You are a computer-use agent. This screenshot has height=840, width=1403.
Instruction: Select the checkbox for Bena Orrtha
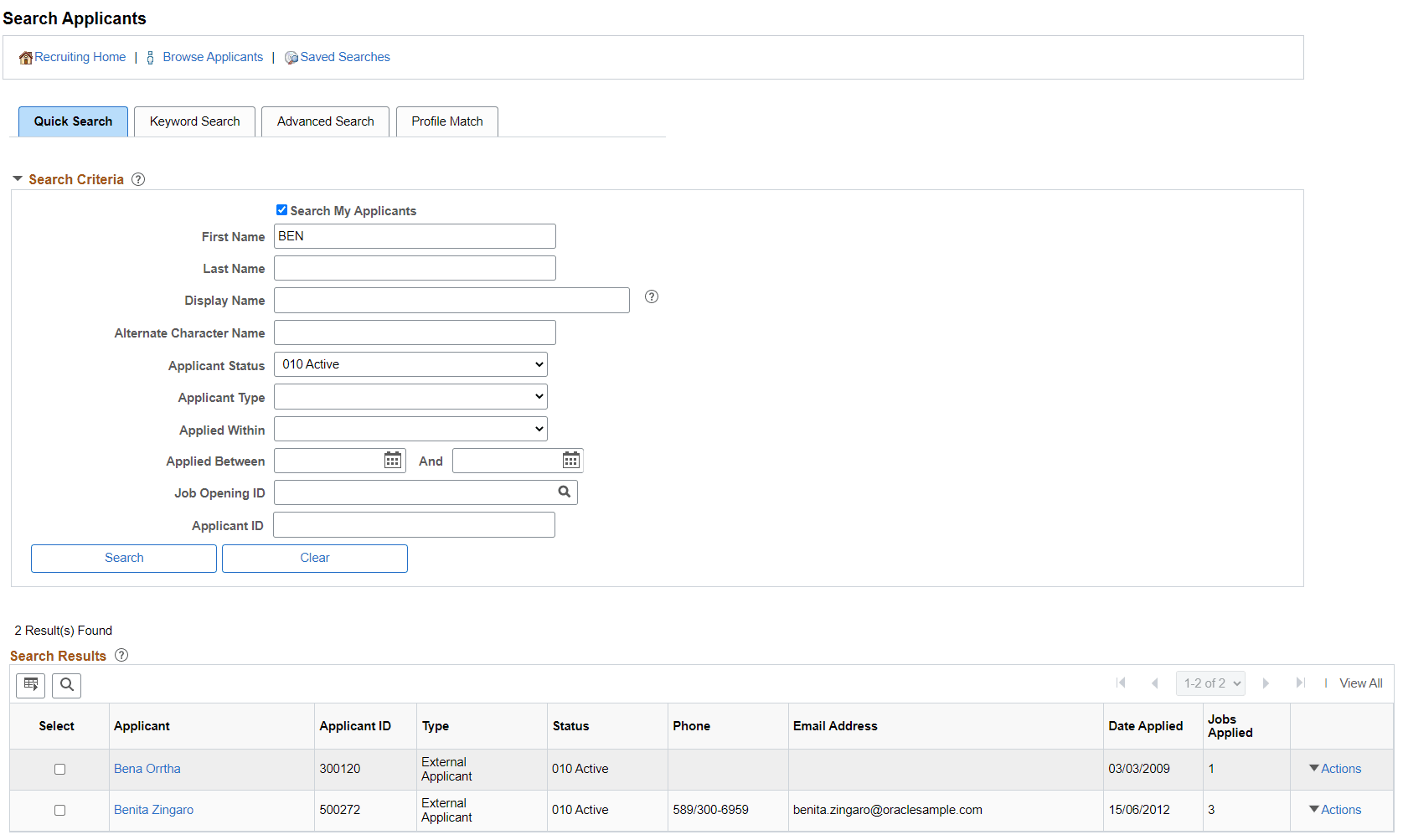click(59, 769)
